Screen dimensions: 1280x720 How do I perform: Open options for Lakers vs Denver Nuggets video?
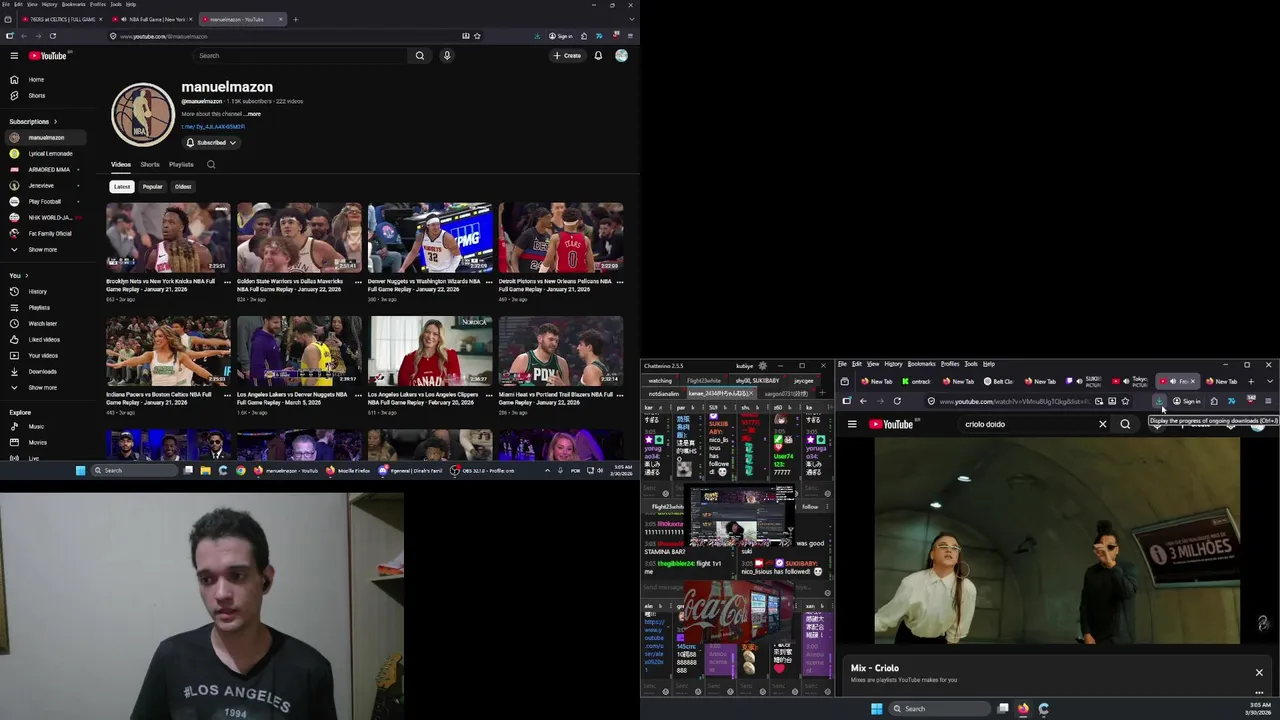(358, 395)
